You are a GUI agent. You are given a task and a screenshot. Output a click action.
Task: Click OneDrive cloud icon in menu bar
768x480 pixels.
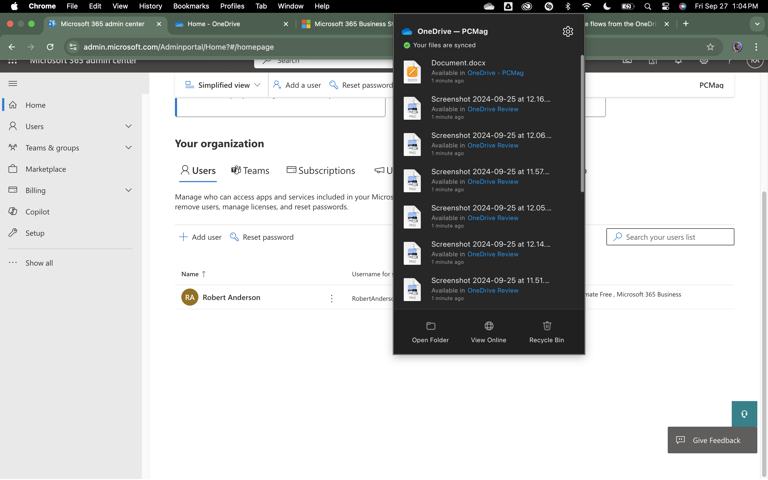click(489, 6)
